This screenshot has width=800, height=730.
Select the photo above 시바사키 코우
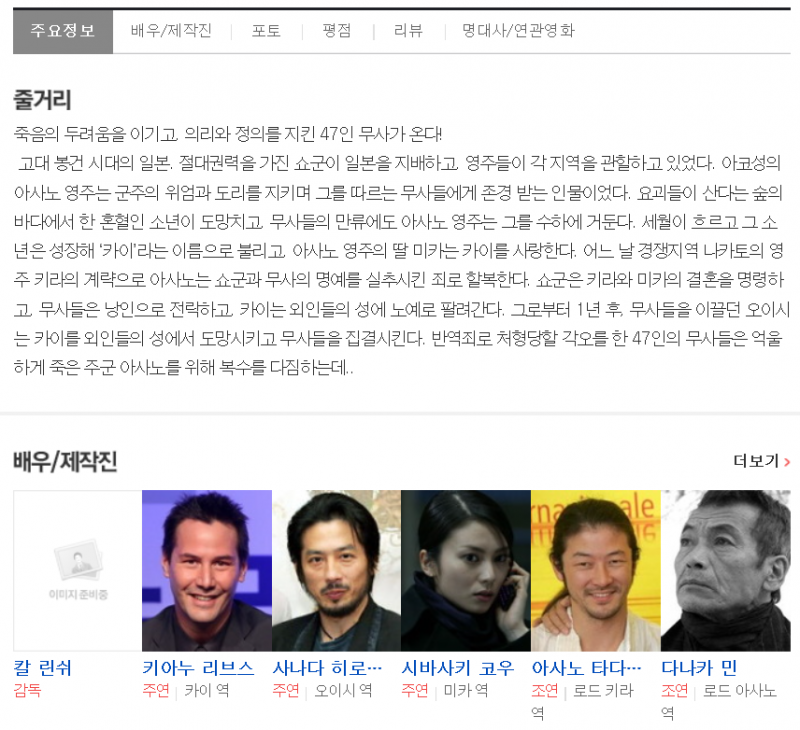click(465, 571)
